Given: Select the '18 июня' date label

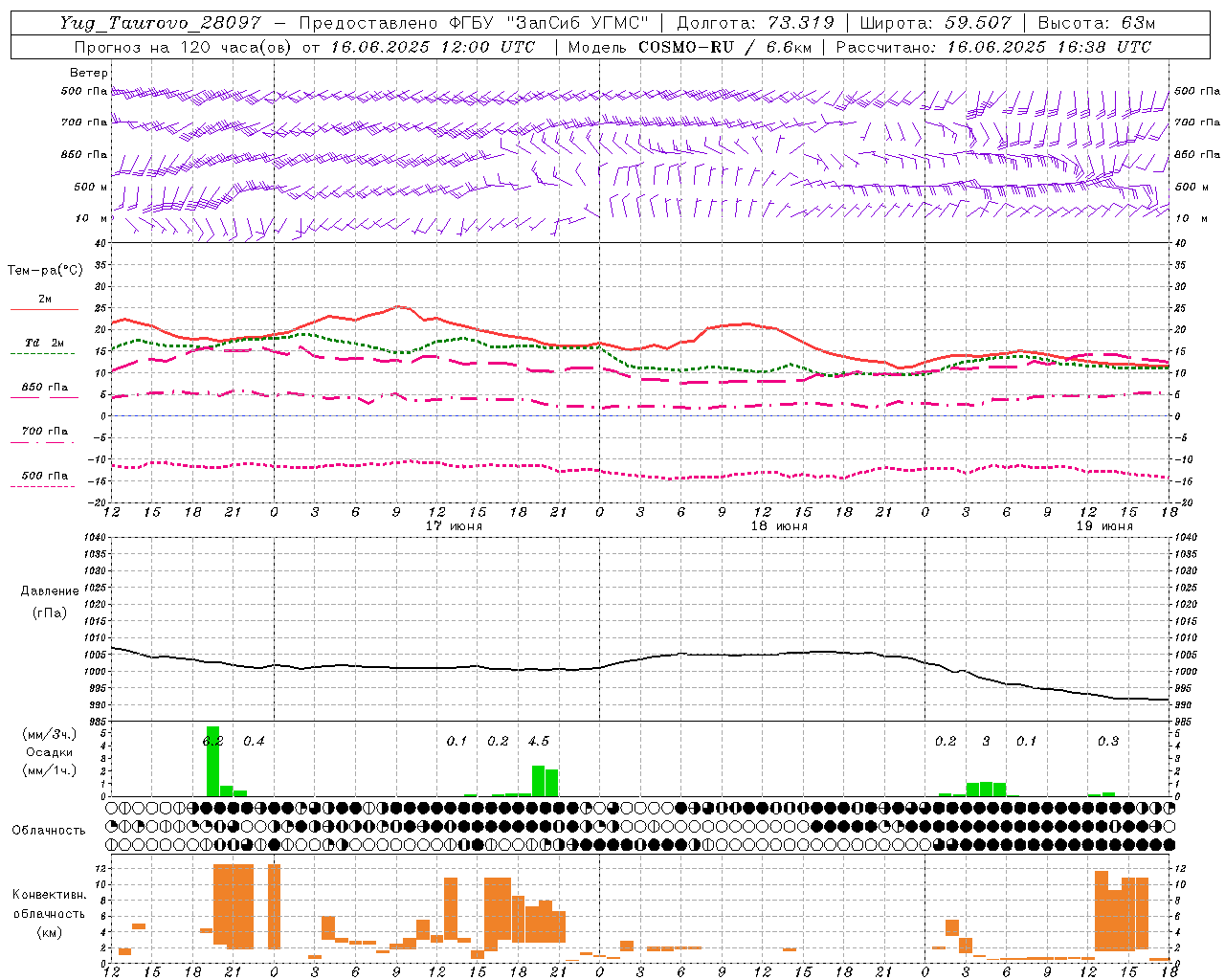Looking at the screenshot, I should pos(779,526).
